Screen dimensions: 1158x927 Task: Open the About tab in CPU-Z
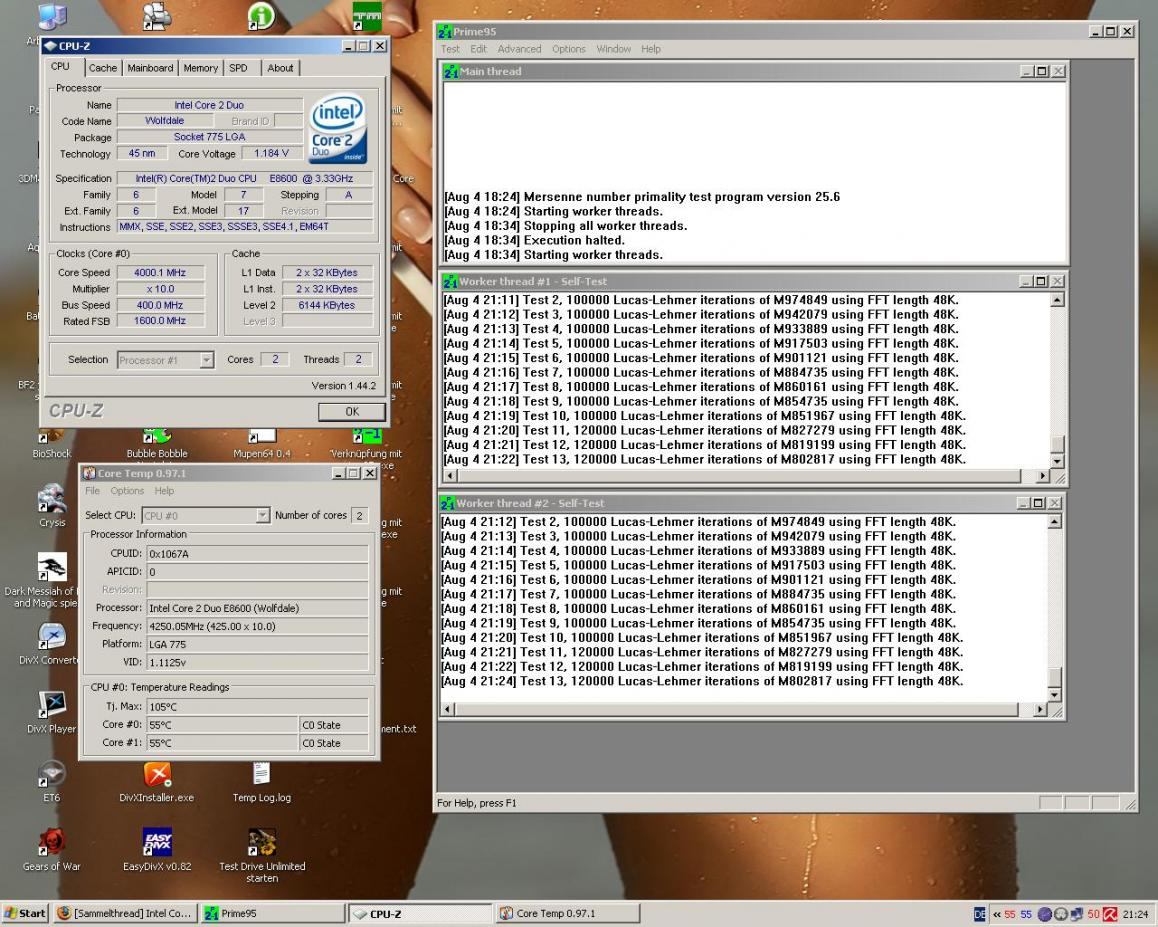pos(280,68)
